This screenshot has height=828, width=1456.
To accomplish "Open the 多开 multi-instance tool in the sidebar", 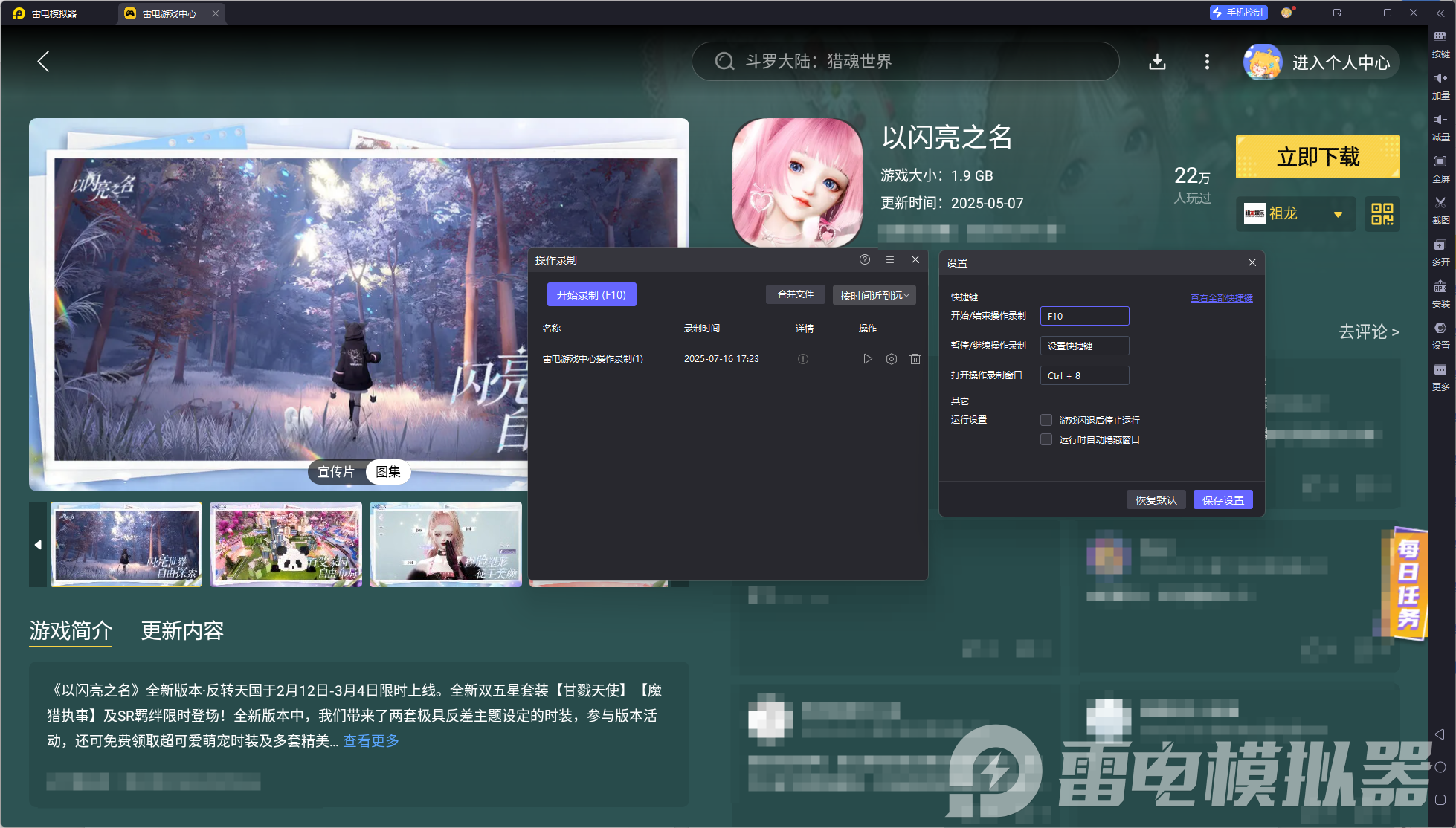I will point(1440,251).
